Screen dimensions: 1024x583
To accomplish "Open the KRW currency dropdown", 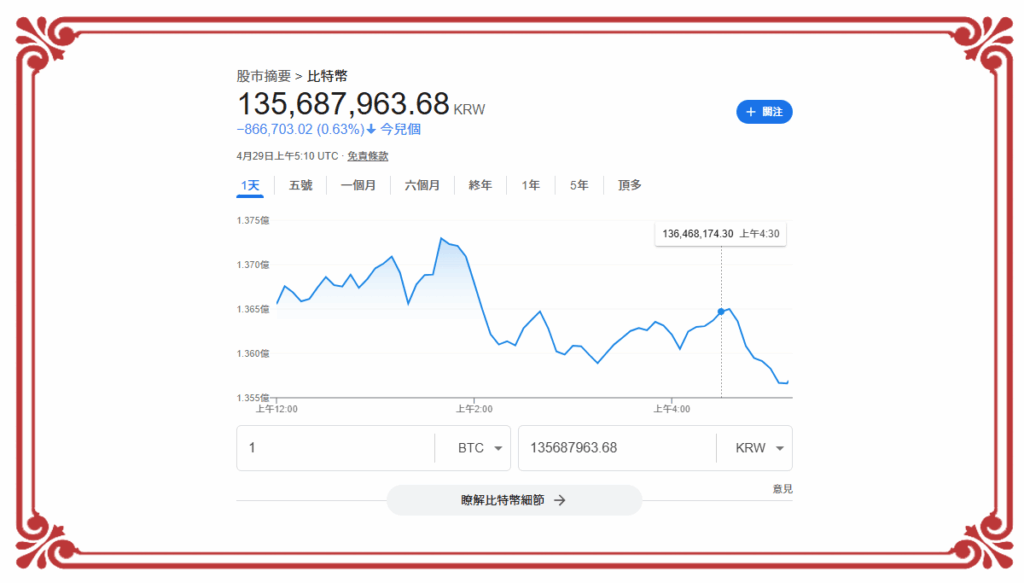I will (x=760, y=448).
